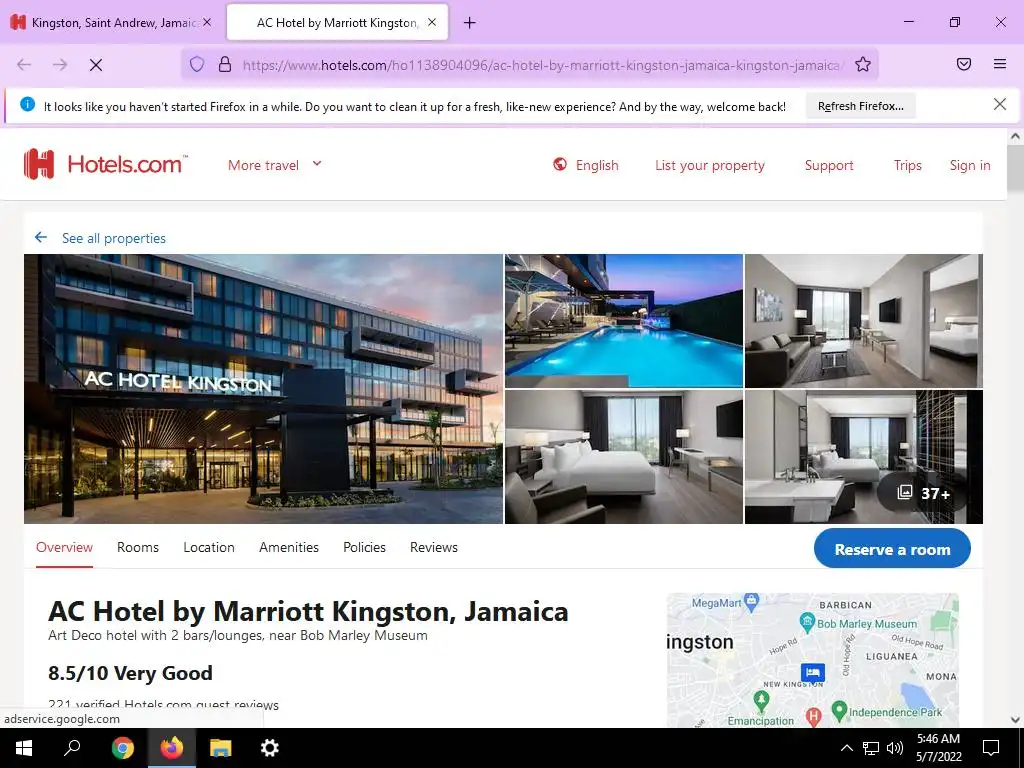Image resolution: width=1024 pixels, height=768 pixels.
Task: Select the Location tab
Action: [208, 547]
